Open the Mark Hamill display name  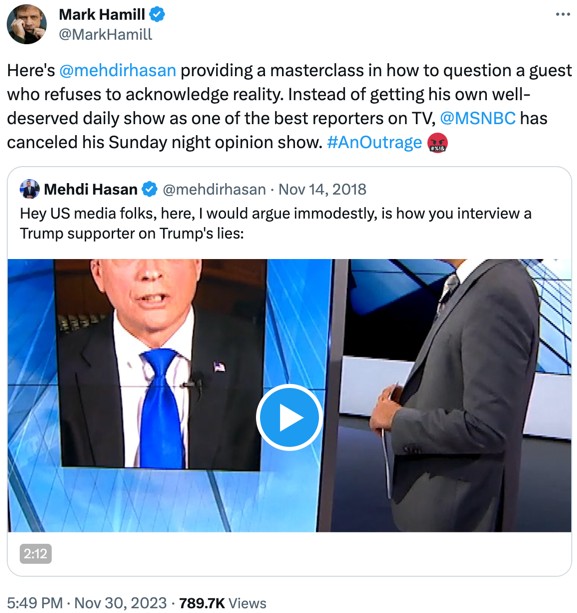click(x=102, y=15)
